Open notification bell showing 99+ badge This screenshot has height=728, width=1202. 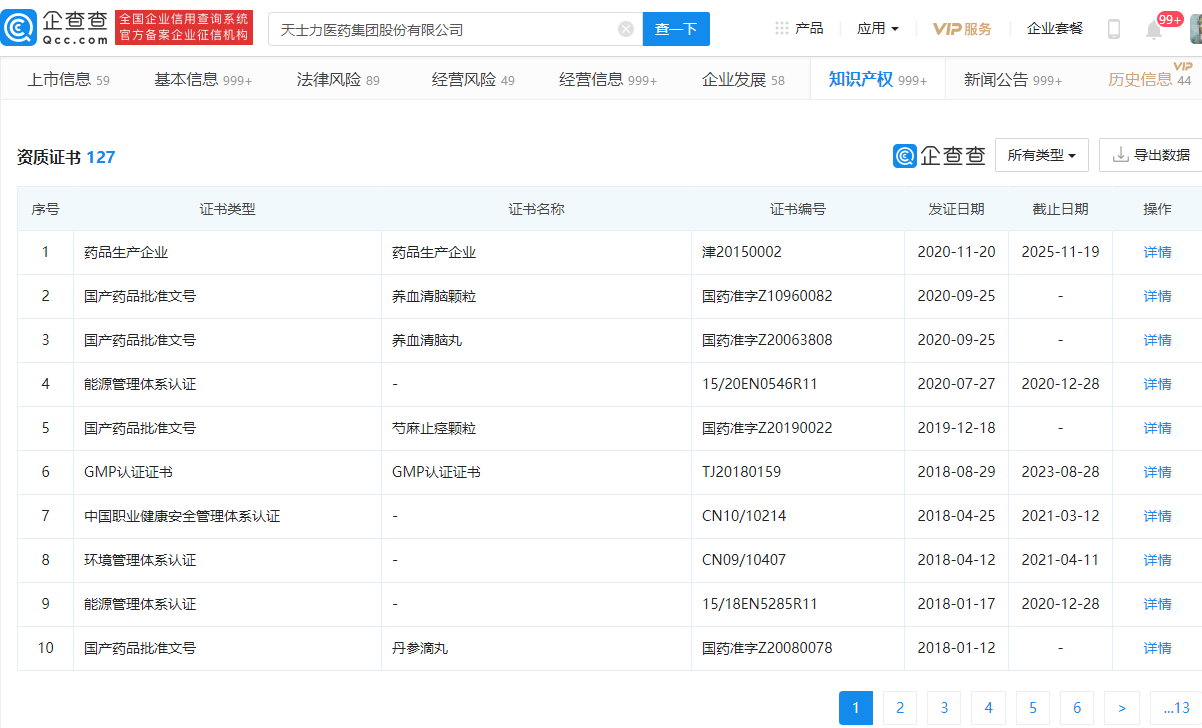1152,29
